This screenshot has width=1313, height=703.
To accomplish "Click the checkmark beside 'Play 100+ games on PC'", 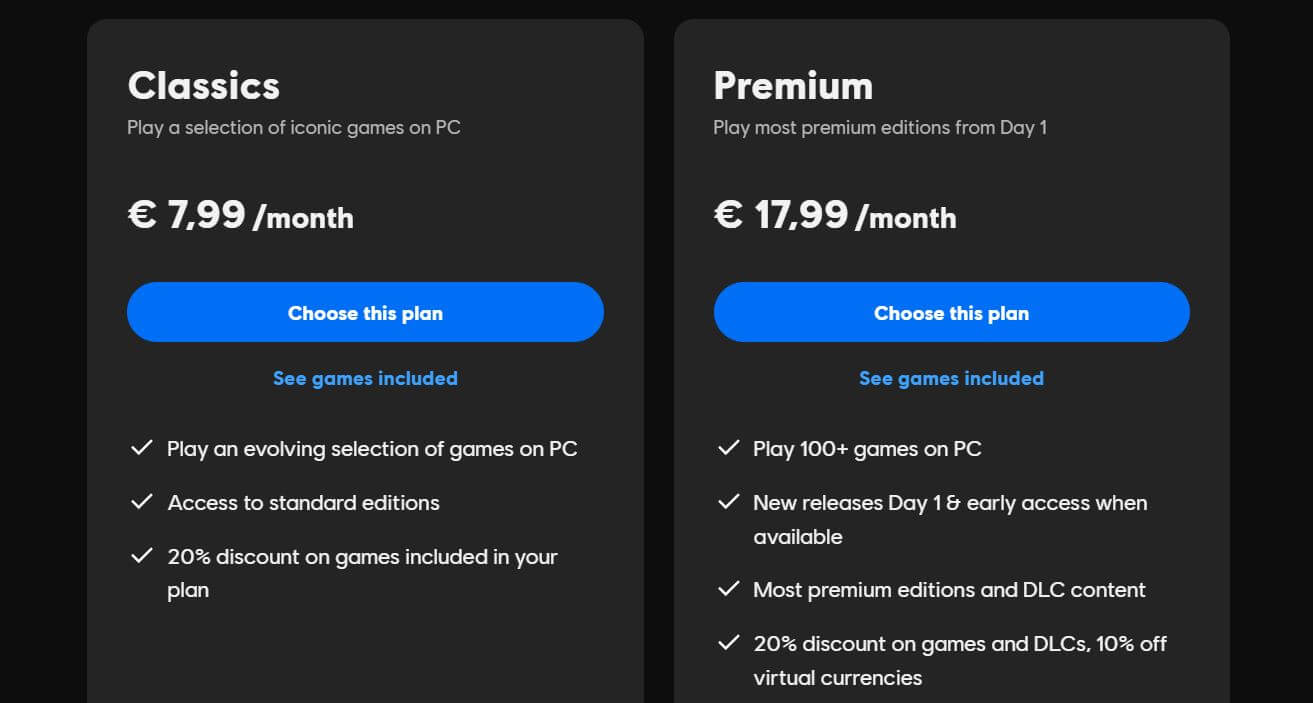I will pyautogui.click(x=727, y=448).
